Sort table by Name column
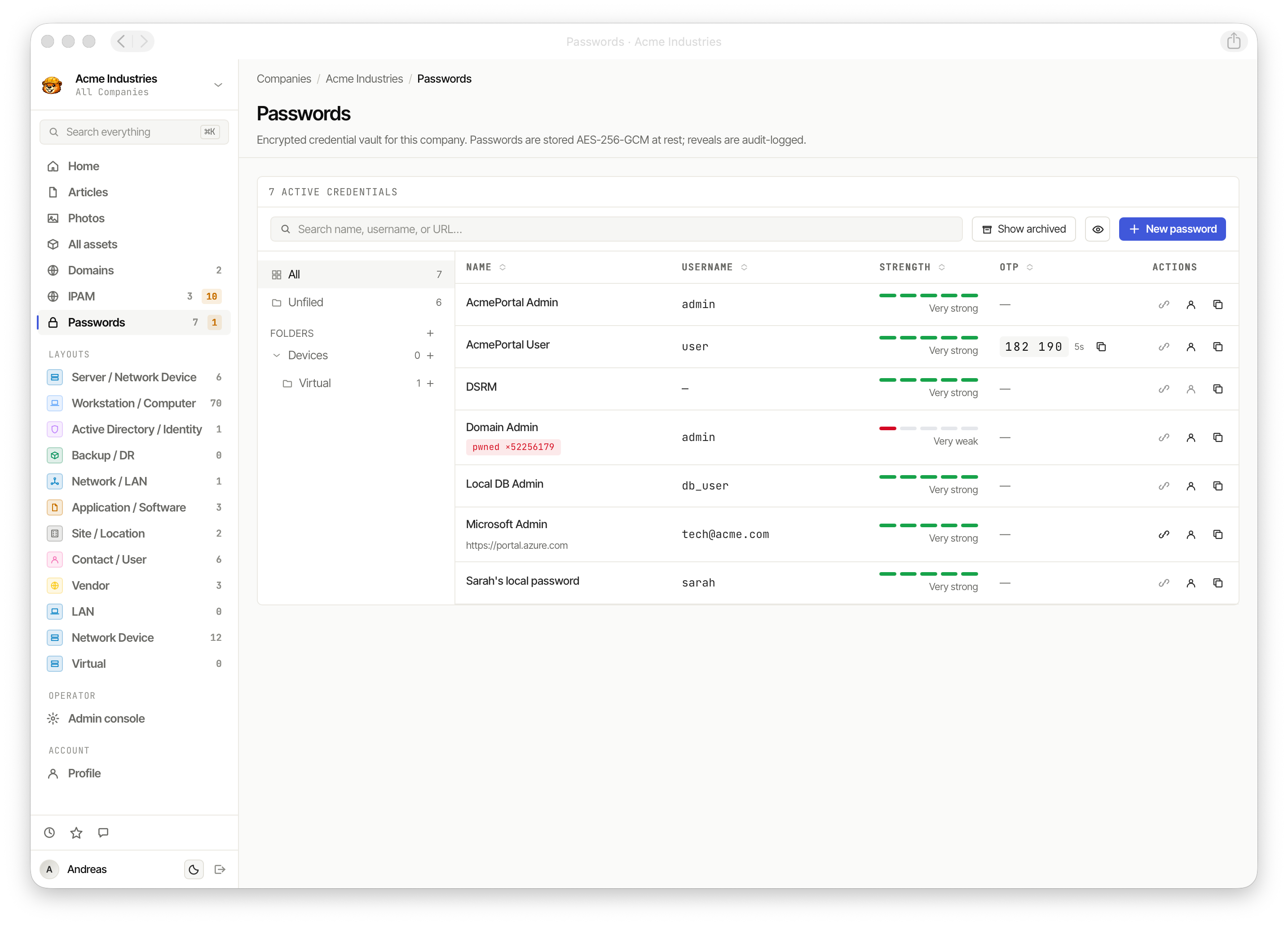 coord(485,267)
